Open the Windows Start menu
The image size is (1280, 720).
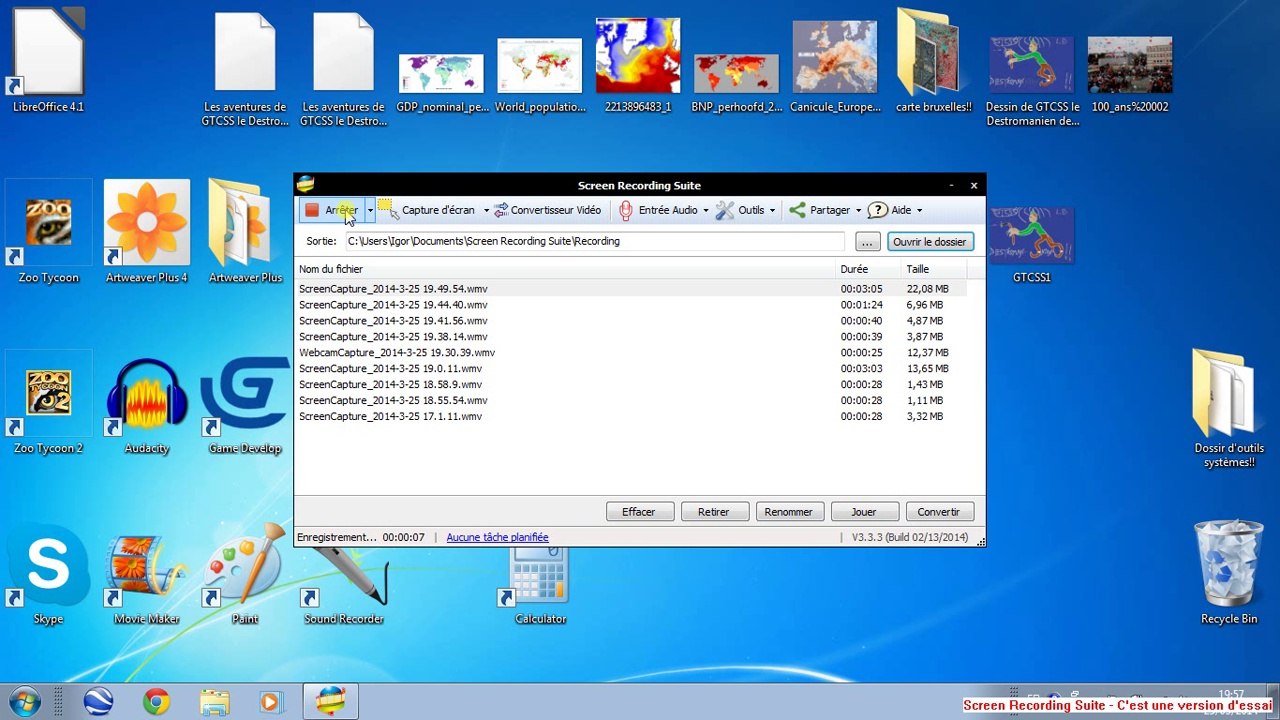pyautogui.click(x=24, y=701)
